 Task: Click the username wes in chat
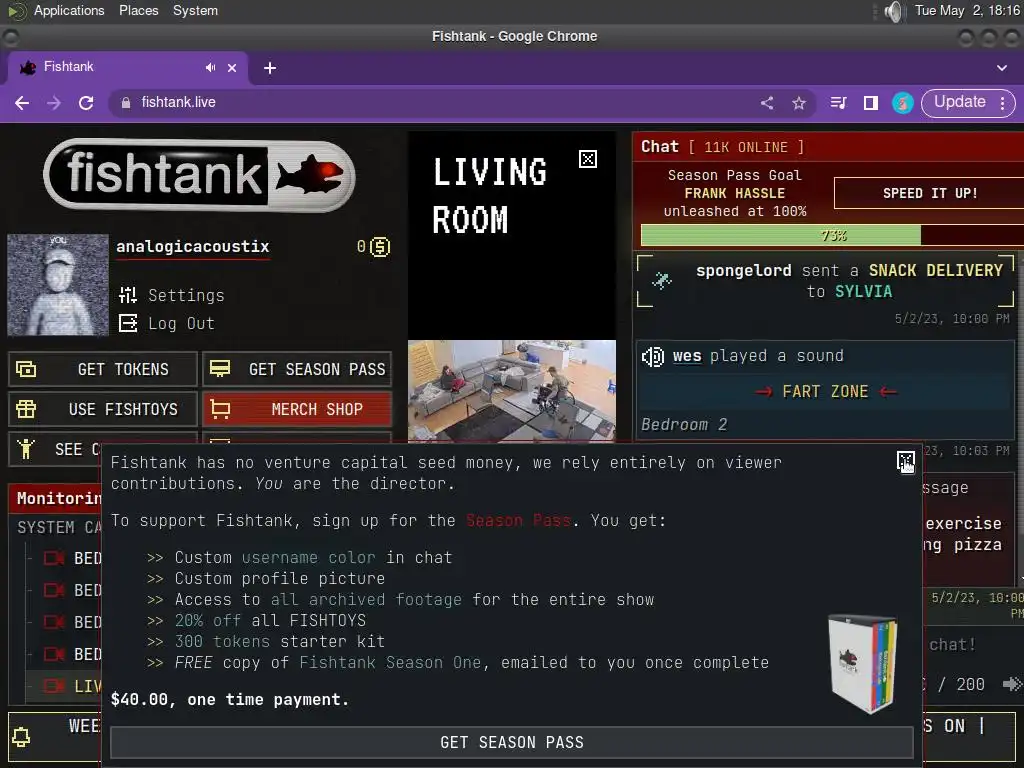[x=687, y=356]
